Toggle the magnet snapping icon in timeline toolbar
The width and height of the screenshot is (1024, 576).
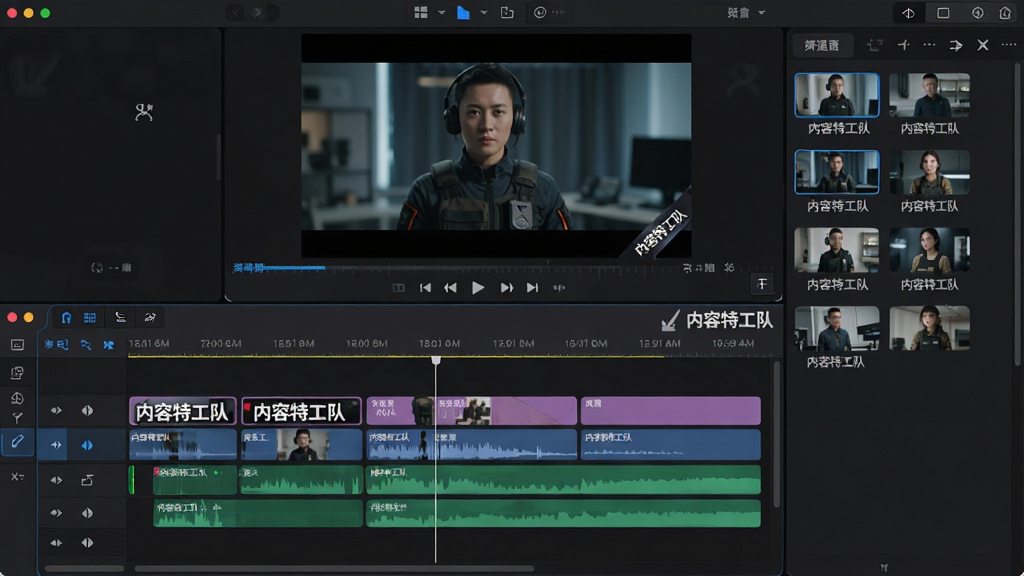click(66, 317)
